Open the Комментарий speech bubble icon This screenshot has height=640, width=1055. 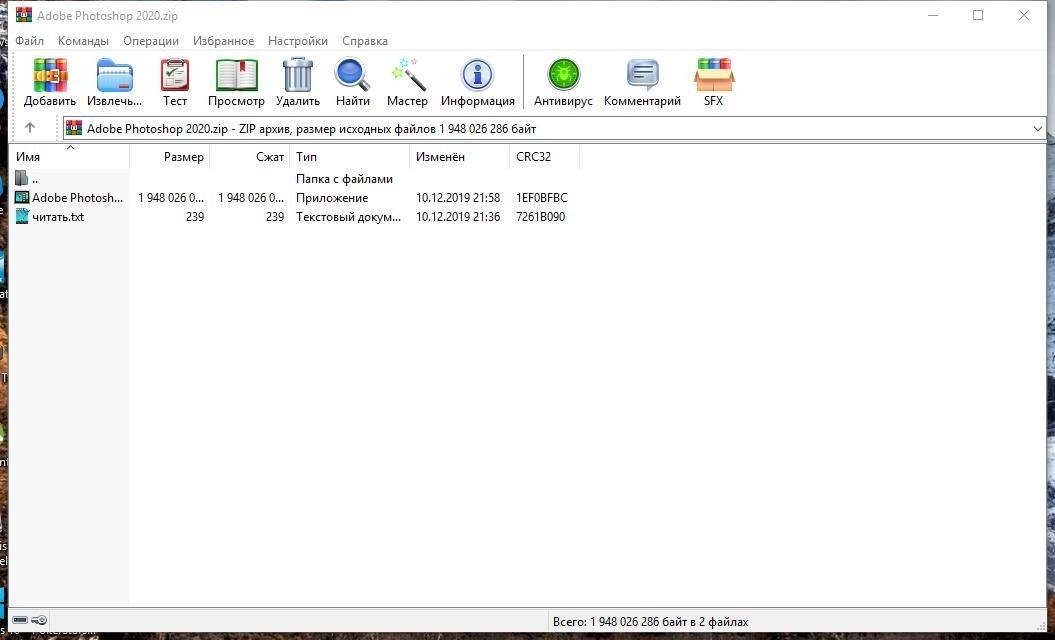pos(643,75)
